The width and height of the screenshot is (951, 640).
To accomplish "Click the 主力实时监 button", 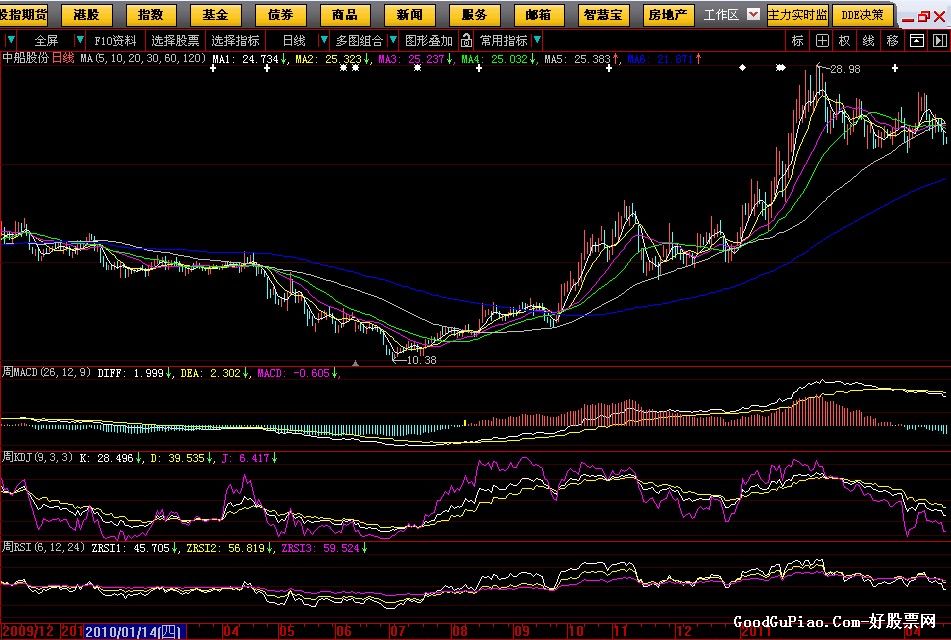I will coord(798,15).
